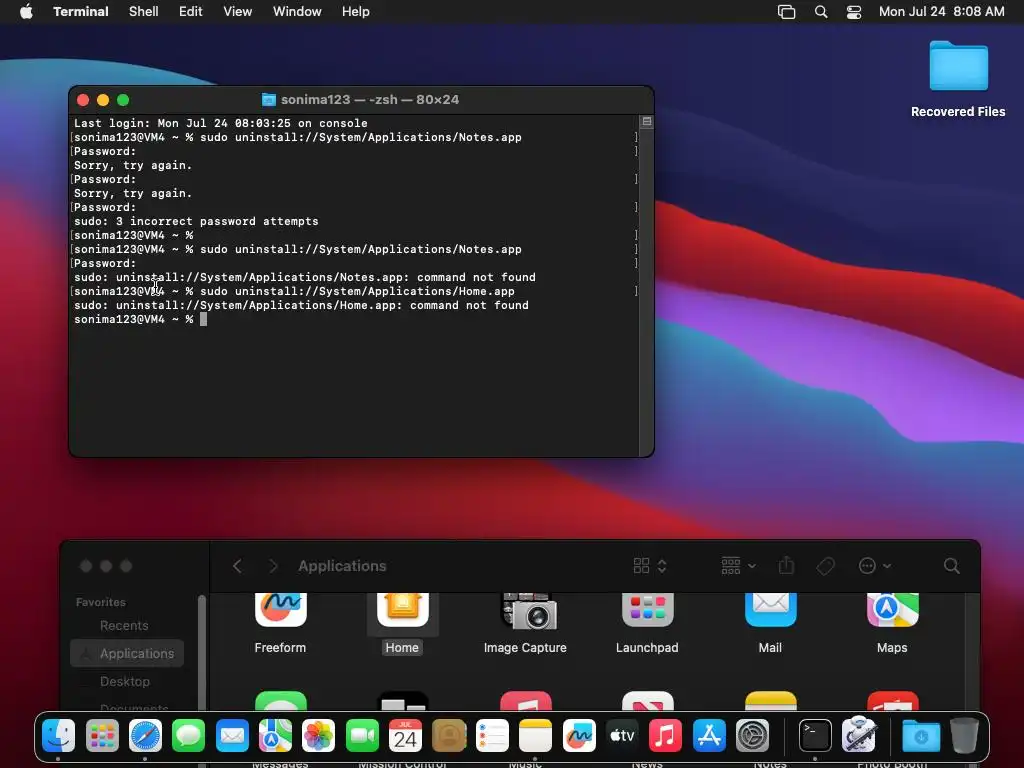
Task: Open Freeform from the Dock
Action: tap(579, 735)
